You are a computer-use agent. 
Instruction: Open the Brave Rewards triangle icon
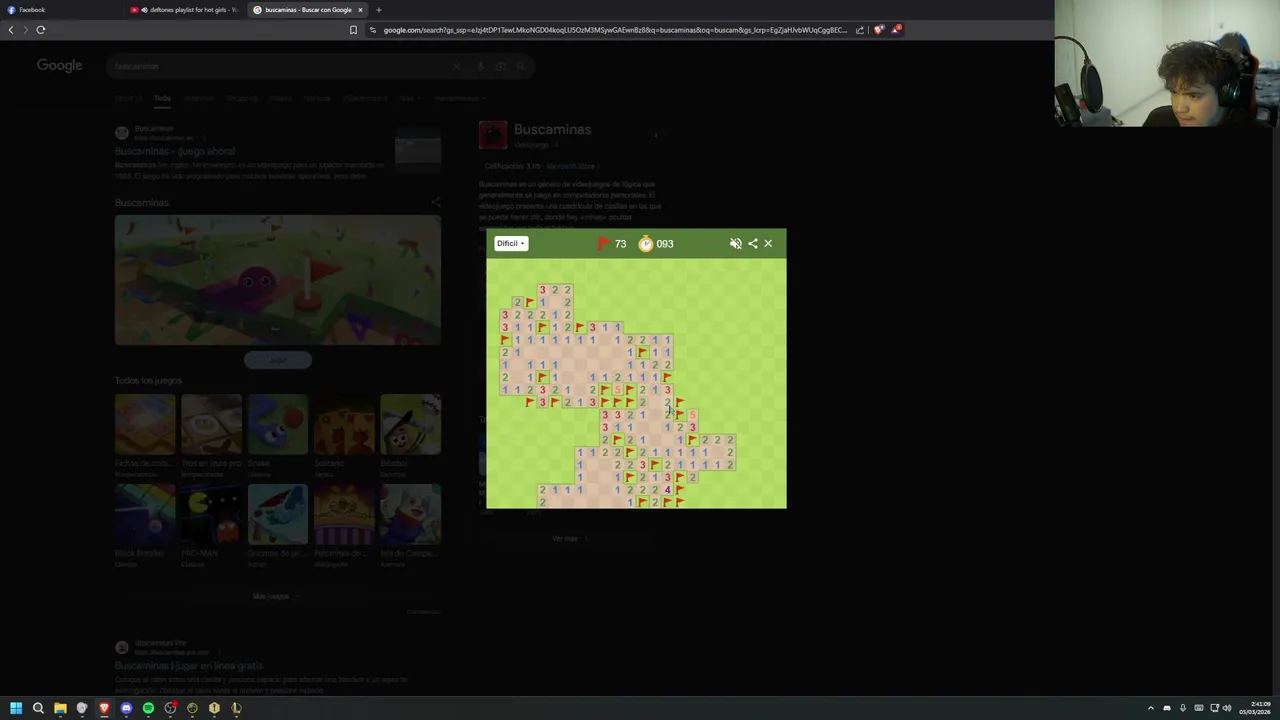896,30
